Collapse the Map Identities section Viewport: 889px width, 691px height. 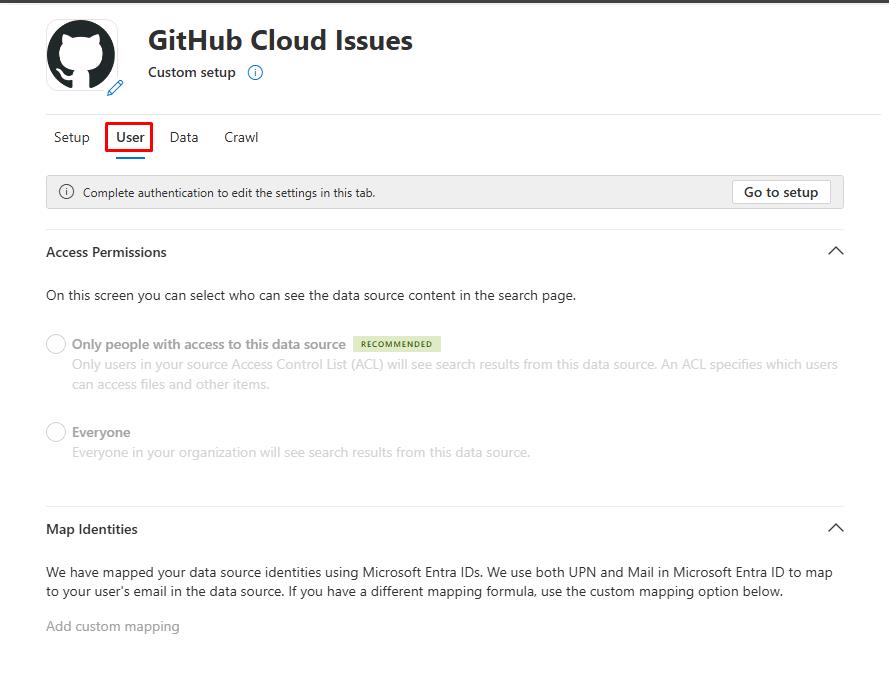836,528
